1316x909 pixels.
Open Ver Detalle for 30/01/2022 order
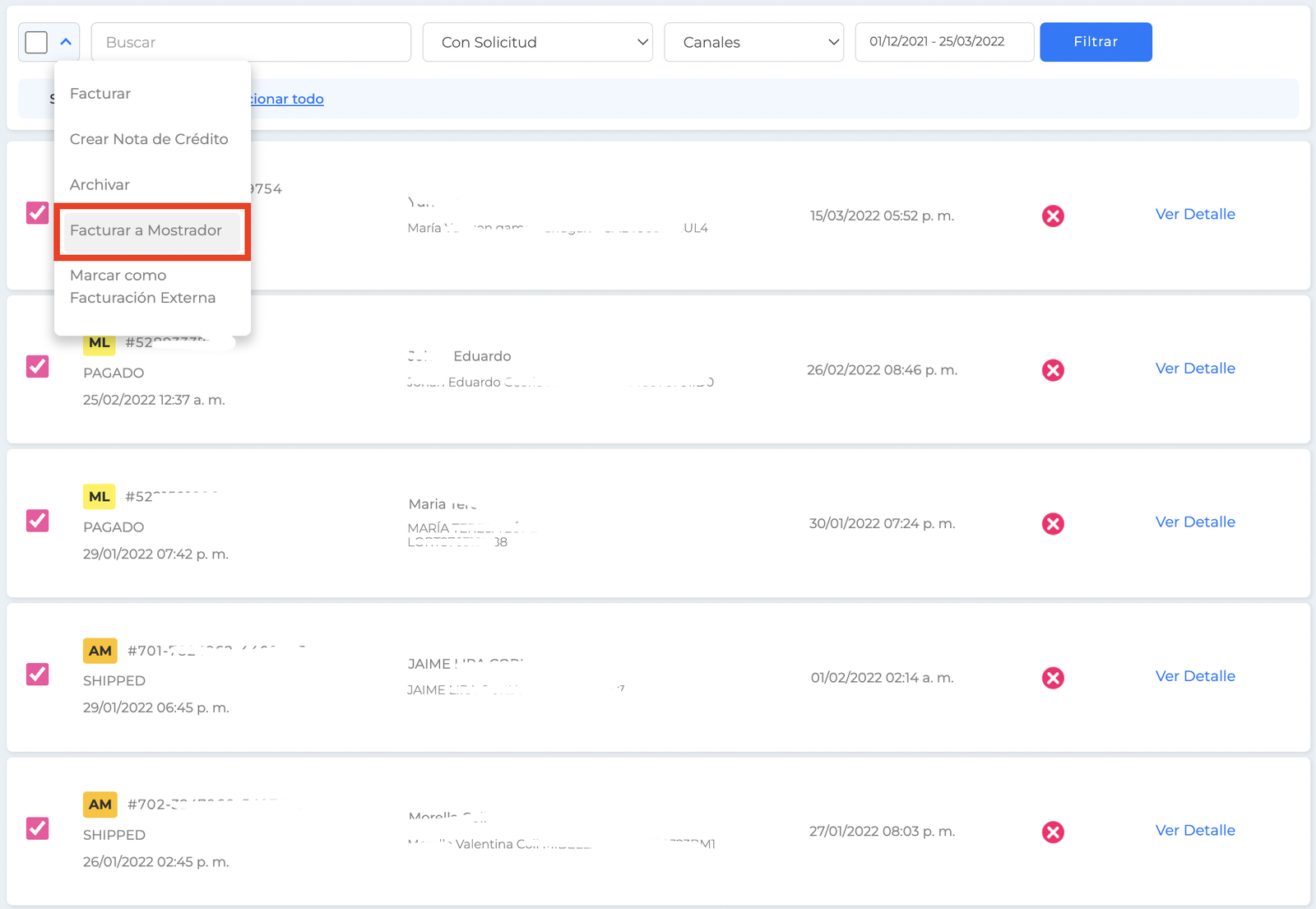click(x=1195, y=522)
